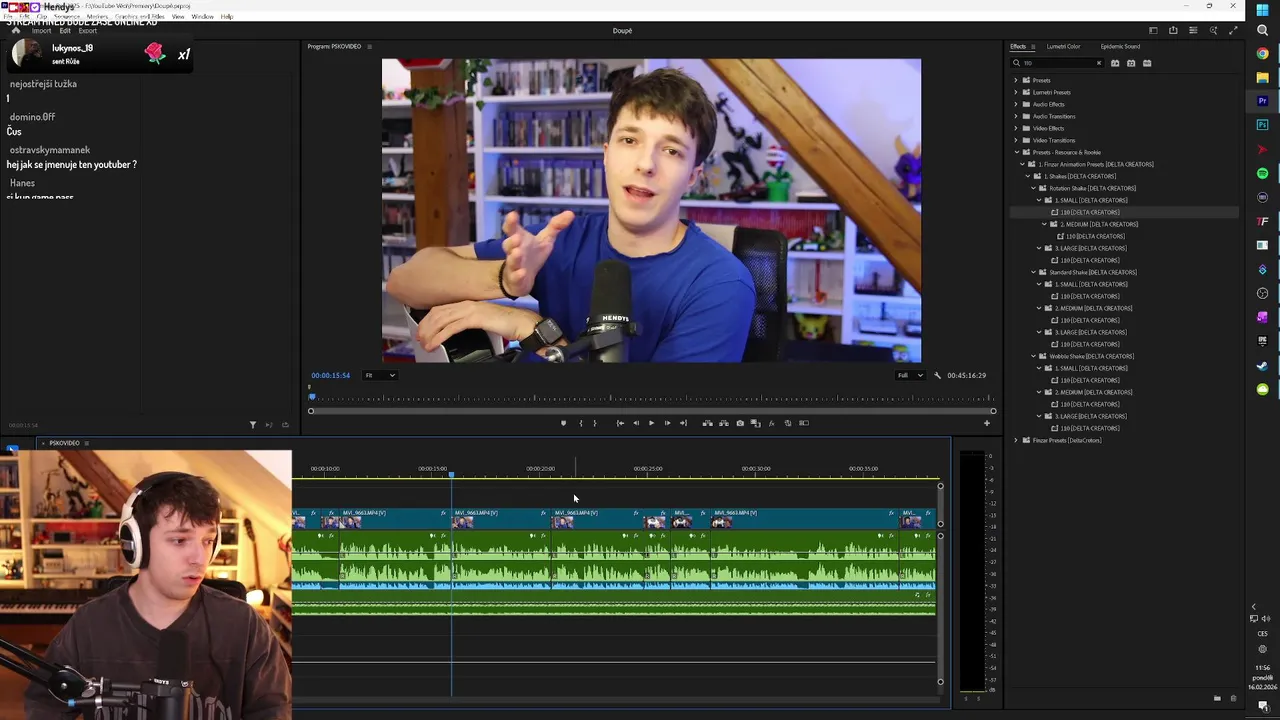Screen dimensions: 1280x720
Task: Step back one frame
Action: point(635,423)
